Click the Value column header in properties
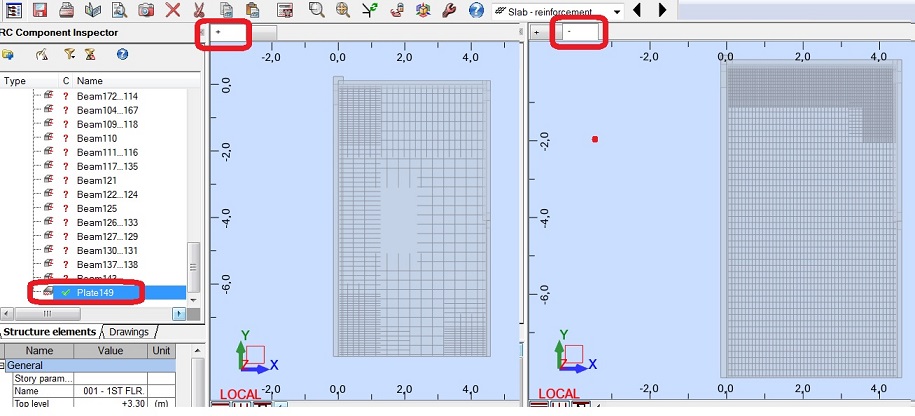The image size is (915, 416). click(110, 351)
